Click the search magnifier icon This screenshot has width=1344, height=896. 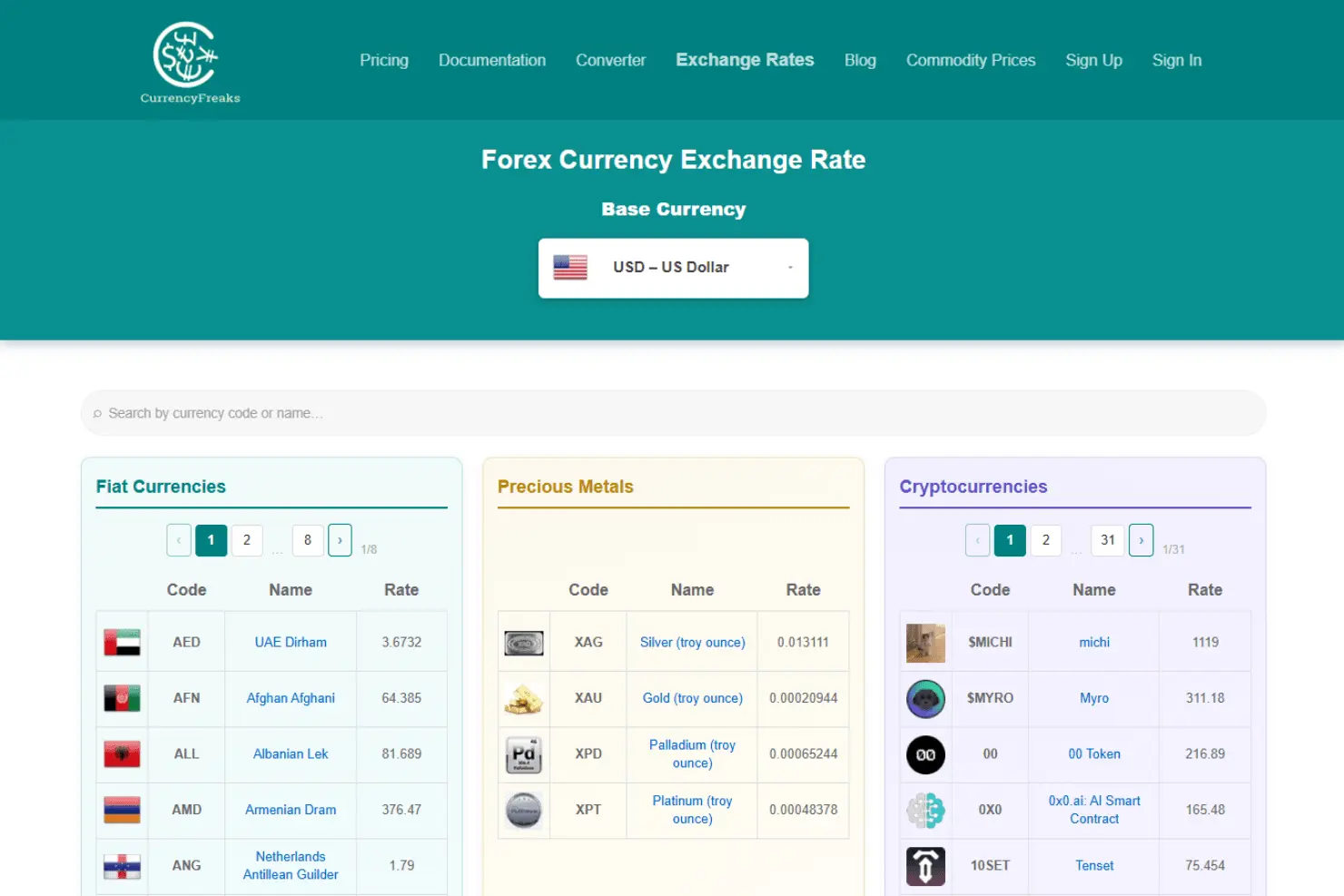click(x=97, y=414)
